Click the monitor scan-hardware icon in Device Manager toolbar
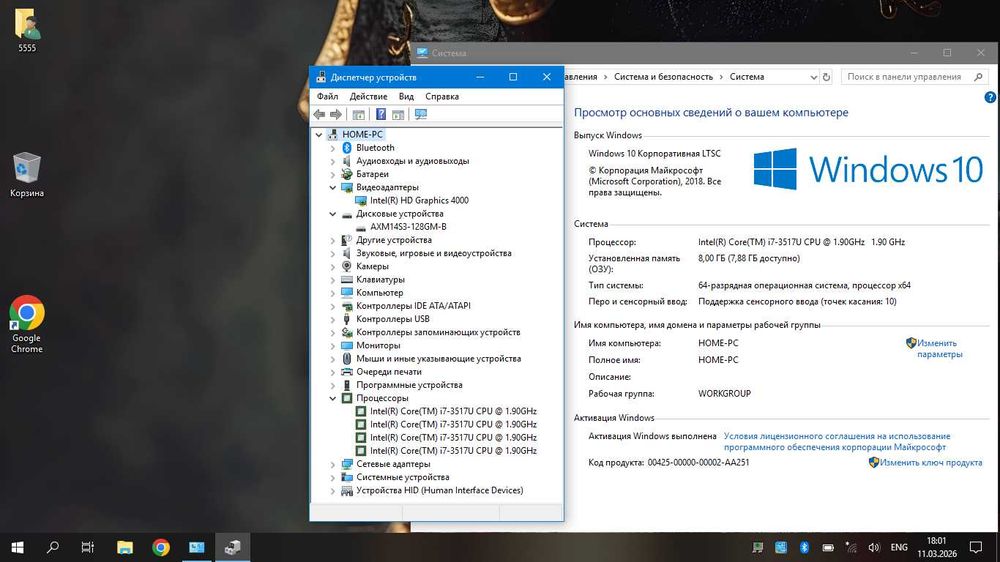This screenshot has height=562, width=1000. 421,114
